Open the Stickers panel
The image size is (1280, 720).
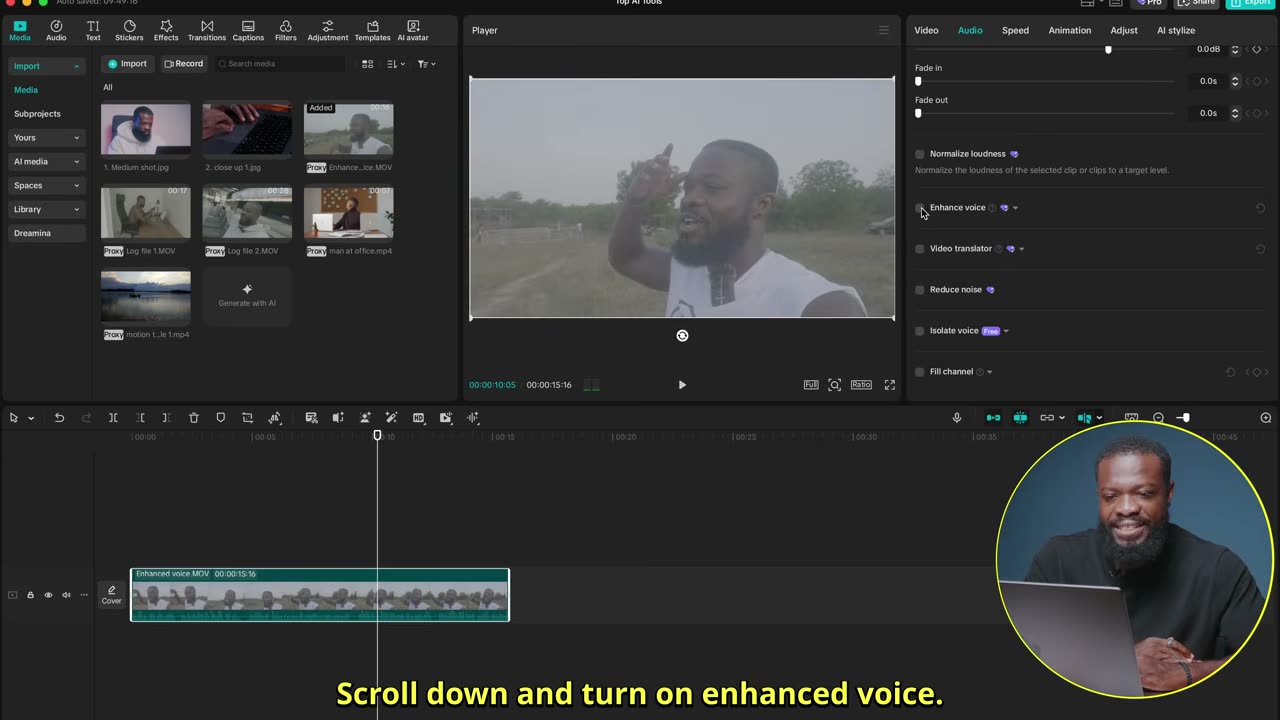129,30
